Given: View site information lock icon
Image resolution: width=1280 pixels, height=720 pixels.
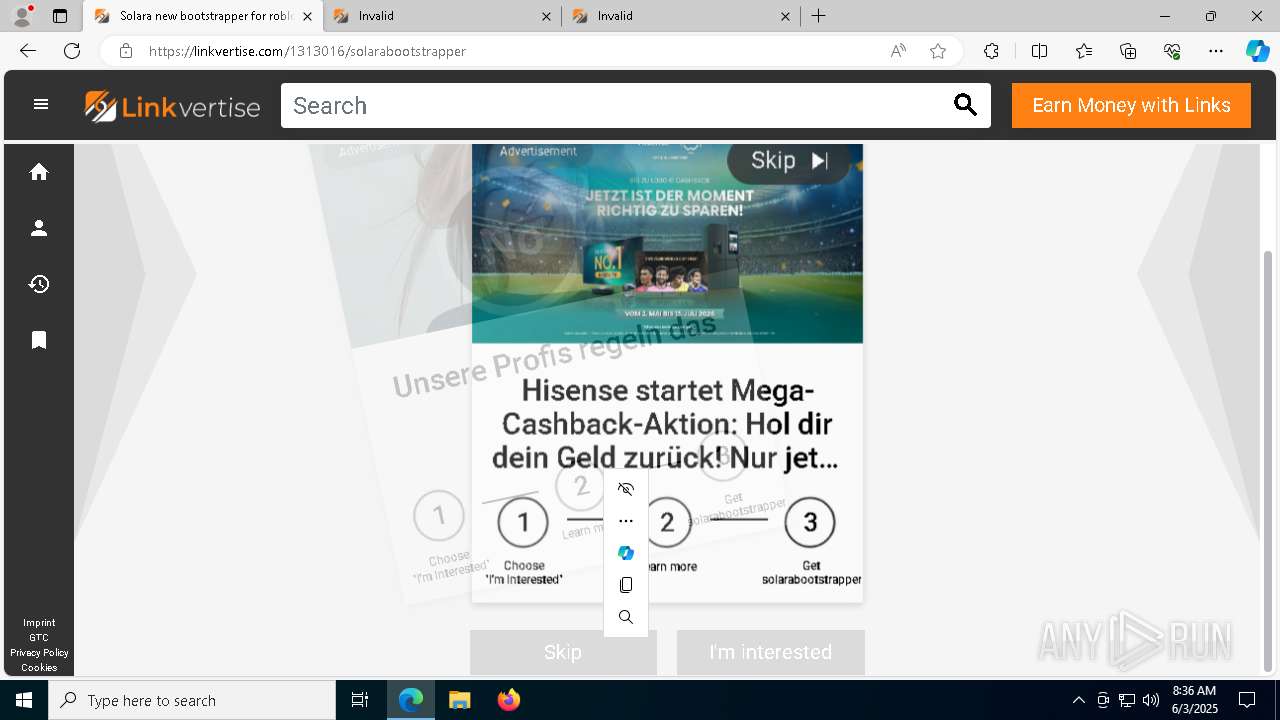Looking at the screenshot, I should [x=126, y=51].
